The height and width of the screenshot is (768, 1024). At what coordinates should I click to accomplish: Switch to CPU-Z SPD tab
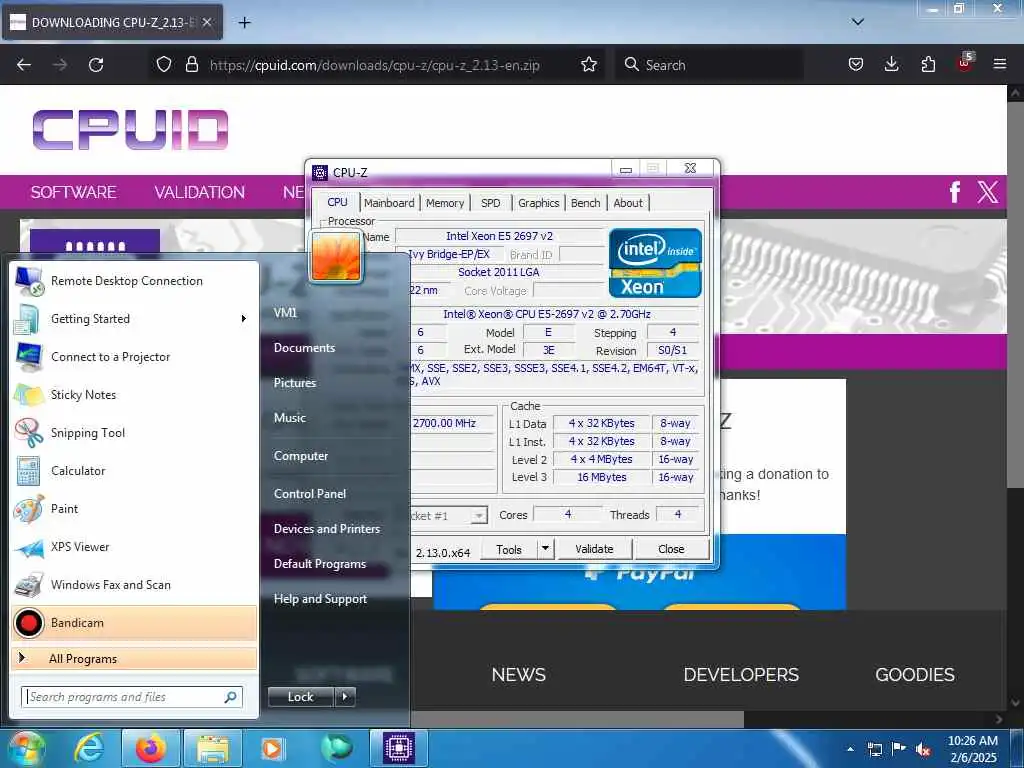click(x=490, y=203)
